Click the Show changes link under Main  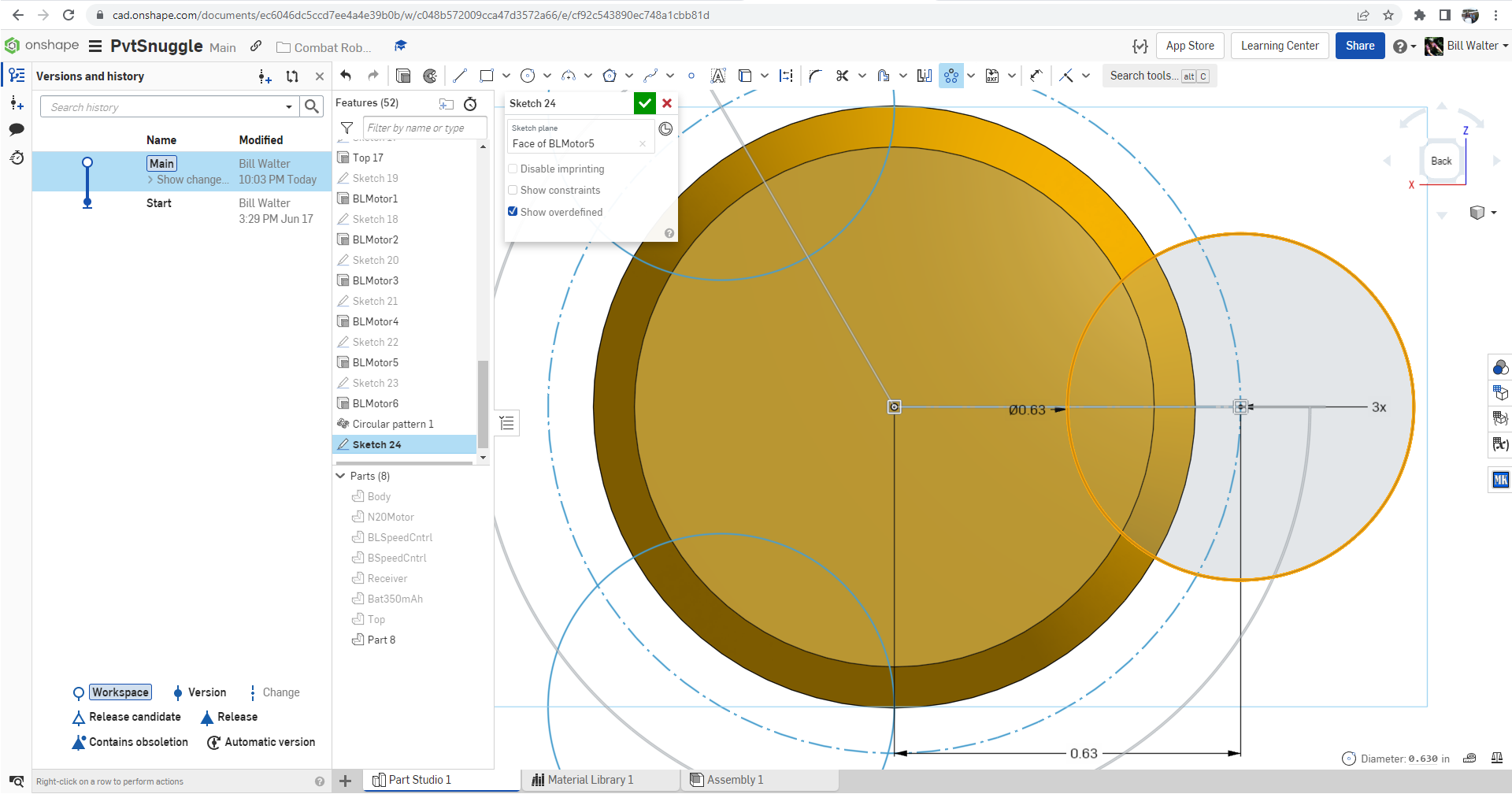pos(187,180)
